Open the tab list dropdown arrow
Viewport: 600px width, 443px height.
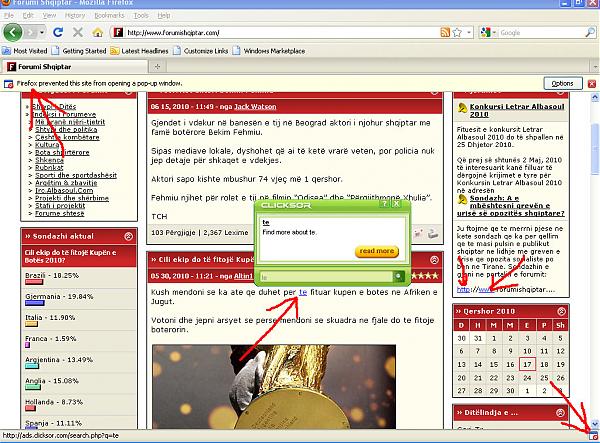(595, 67)
